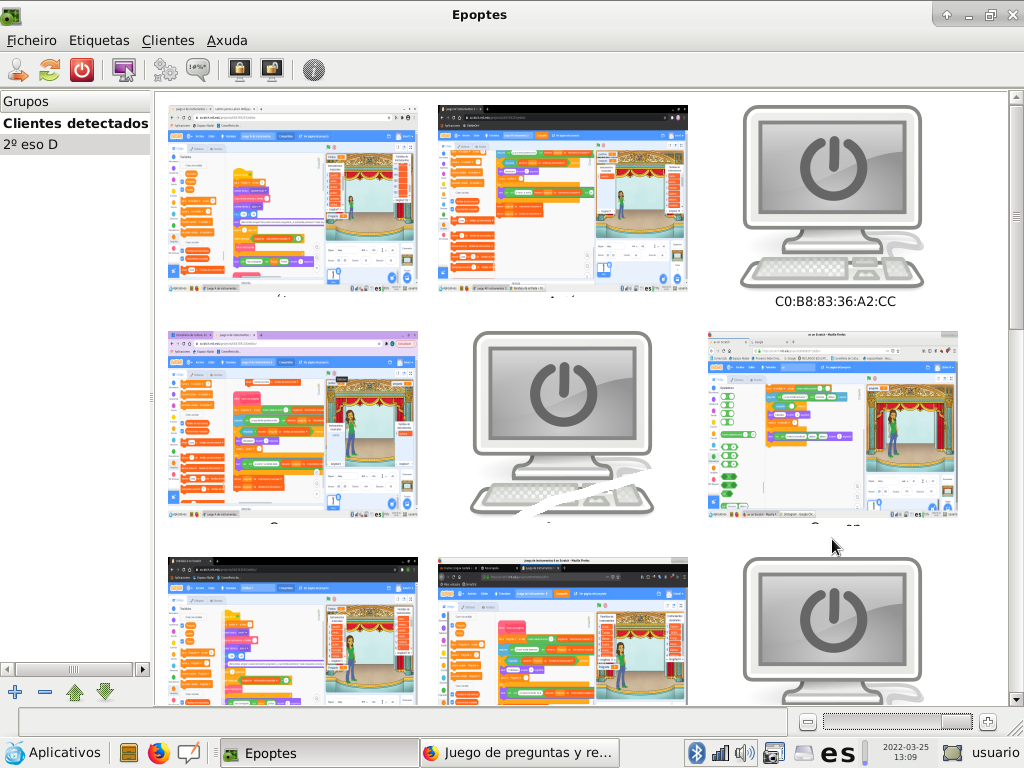Move group down with green arrow
The image size is (1024, 768).
[x=105, y=692]
